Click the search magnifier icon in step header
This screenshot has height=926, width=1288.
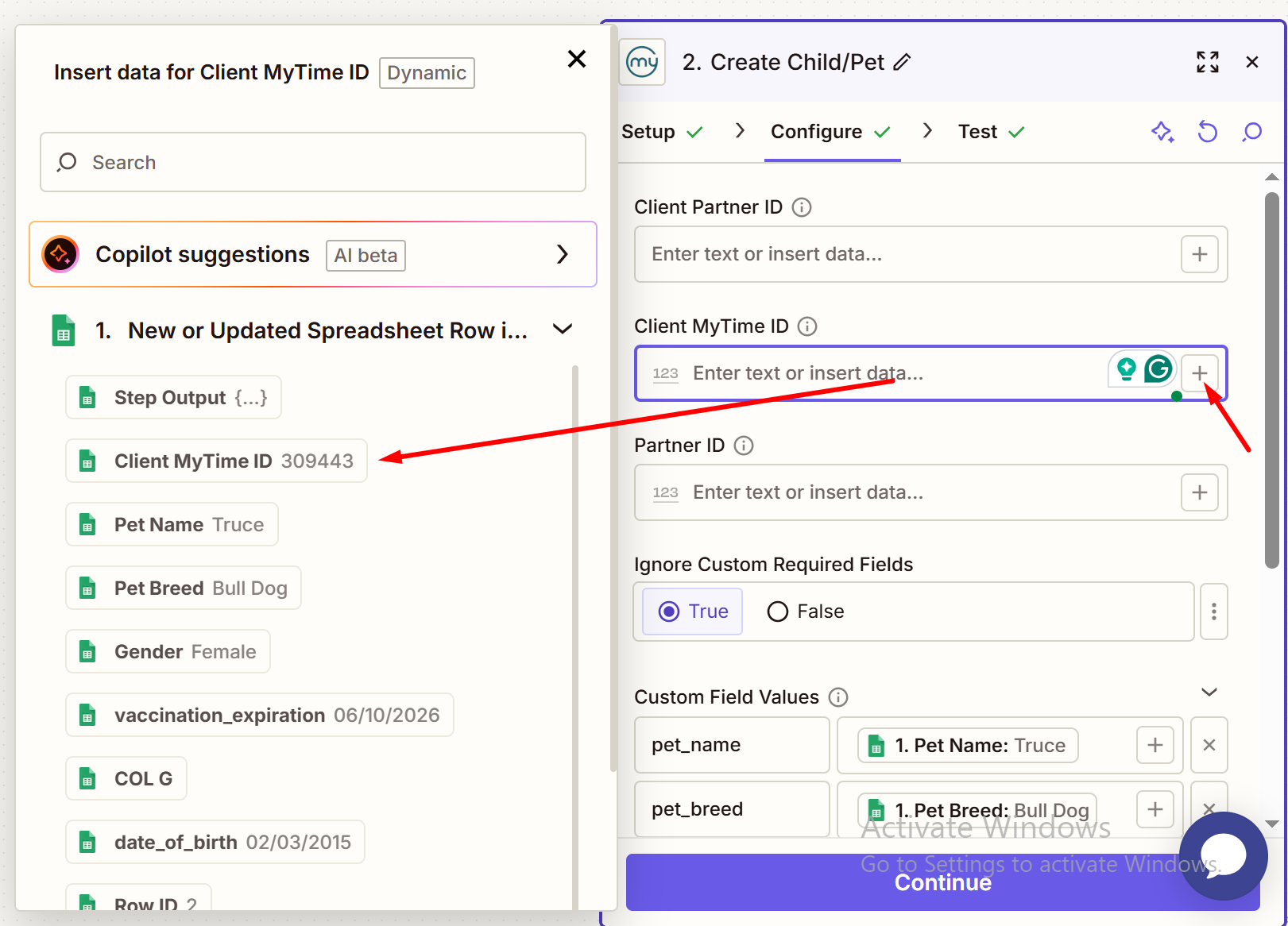coord(1252,132)
